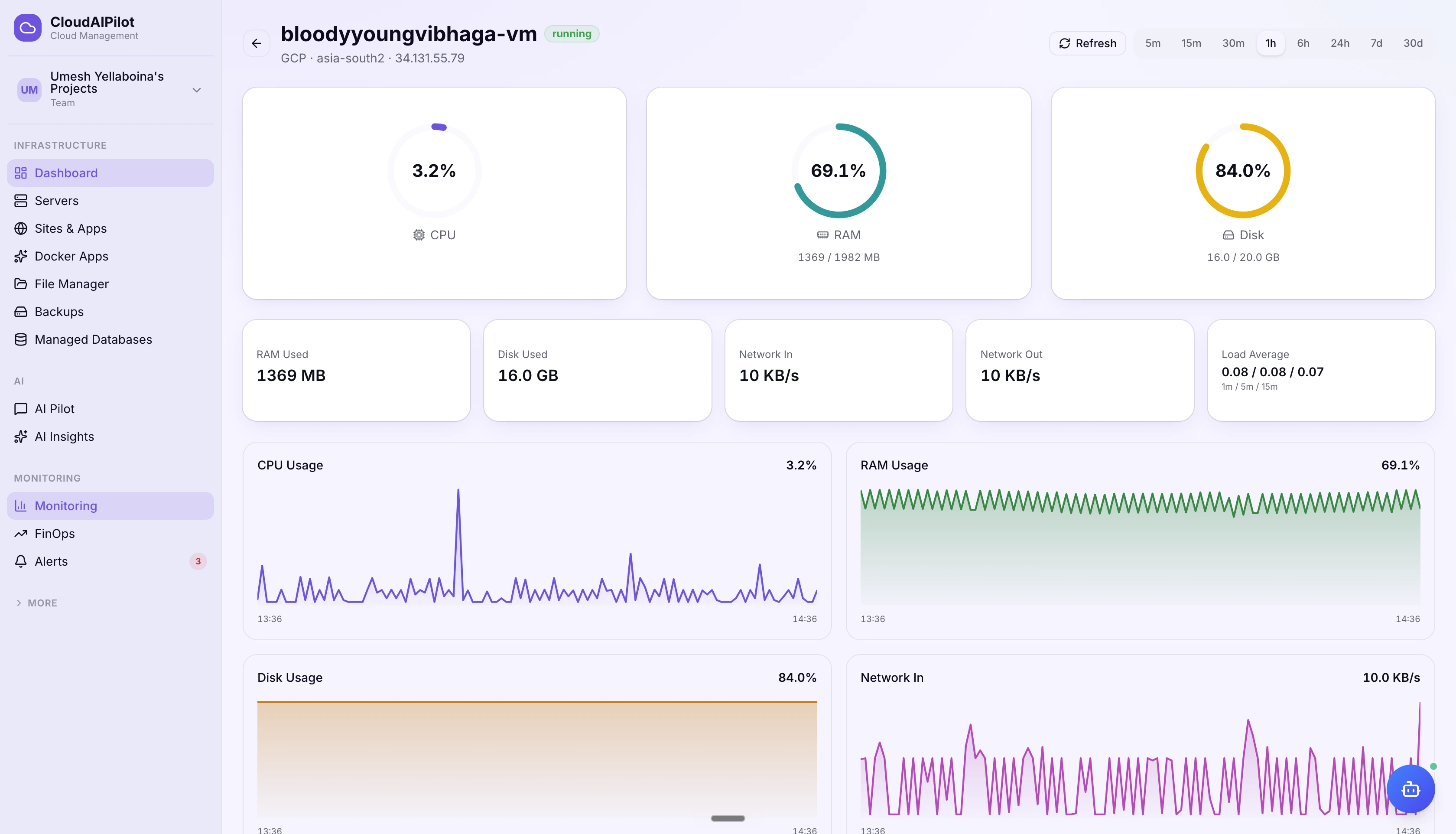Click the red alerts count badge
This screenshot has width=1456, height=834.
click(198, 561)
